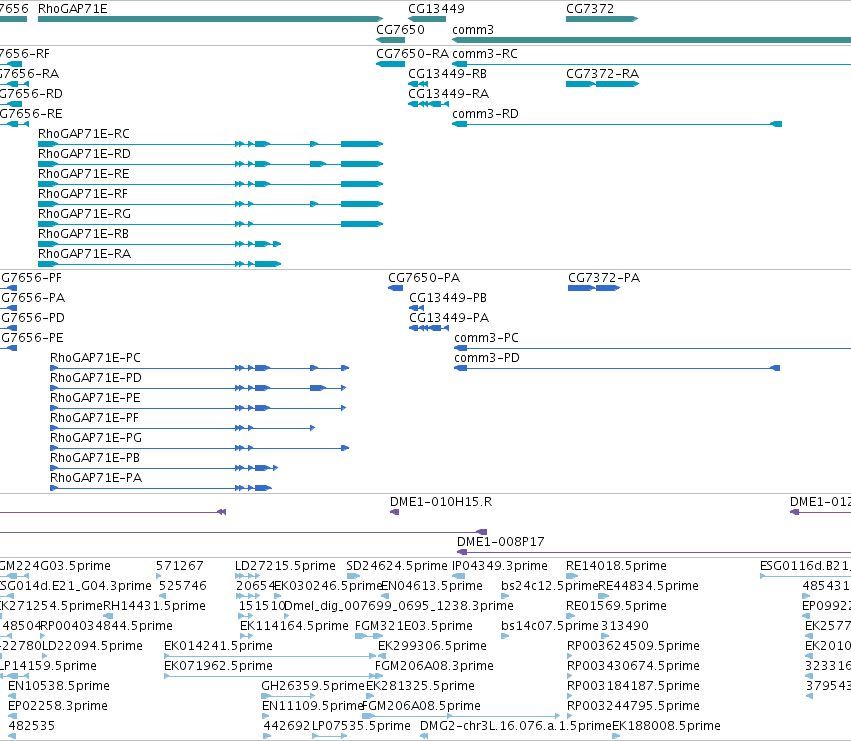
Task: Select EST FGM321E03.5prime label
Action: (414, 626)
